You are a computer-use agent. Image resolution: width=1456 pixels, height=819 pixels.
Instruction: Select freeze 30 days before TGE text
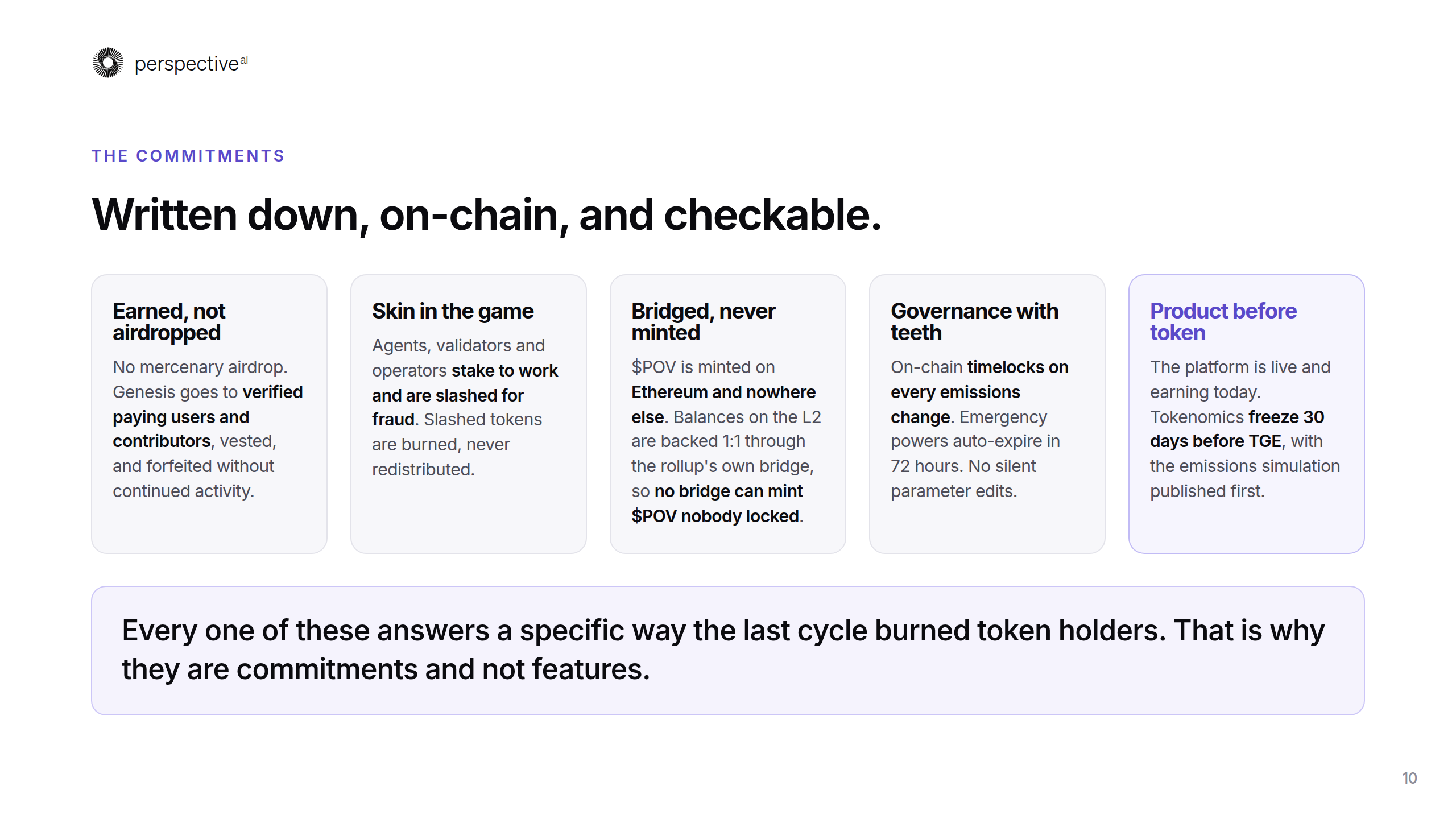(x=1236, y=429)
